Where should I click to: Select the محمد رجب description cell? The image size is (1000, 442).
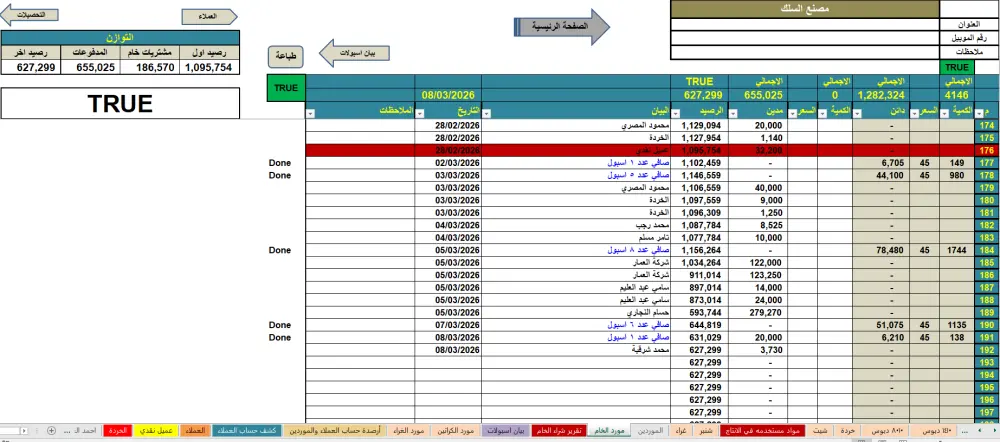pyautogui.click(x=577, y=226)
